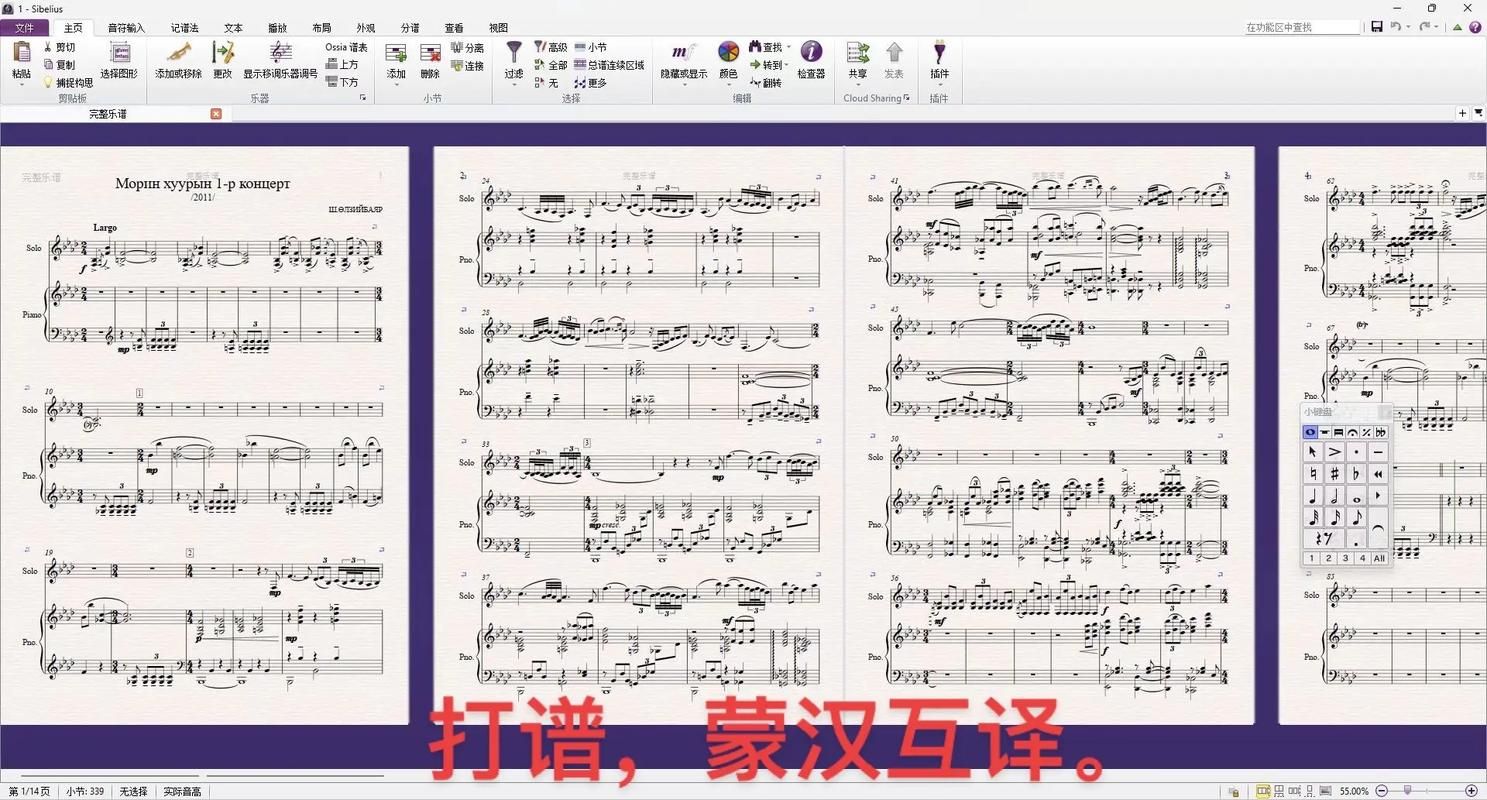
Task: Click the 全部 select all button
Action: pos(551,65)
